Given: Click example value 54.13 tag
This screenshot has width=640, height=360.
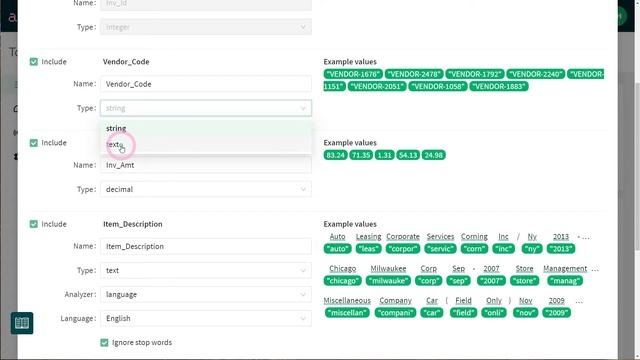Looking at the screenshot, I should coord(408,155).
